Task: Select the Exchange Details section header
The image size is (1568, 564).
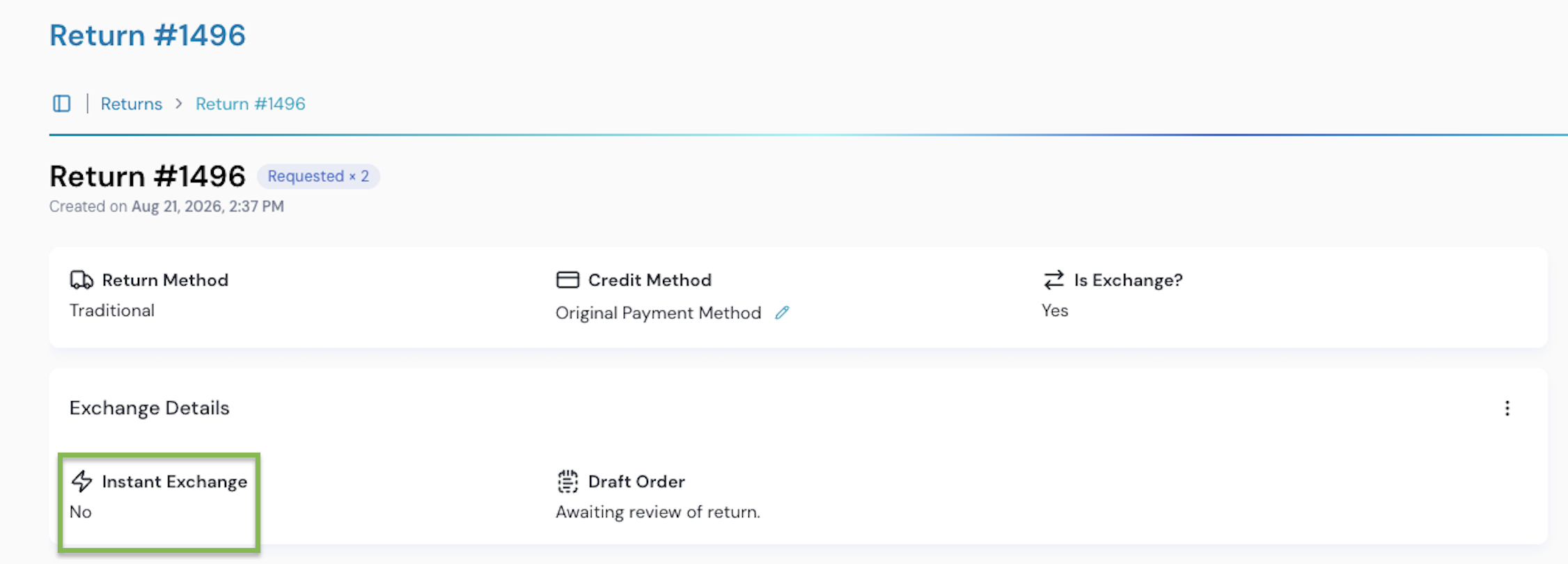Action: tap(149, 408)
